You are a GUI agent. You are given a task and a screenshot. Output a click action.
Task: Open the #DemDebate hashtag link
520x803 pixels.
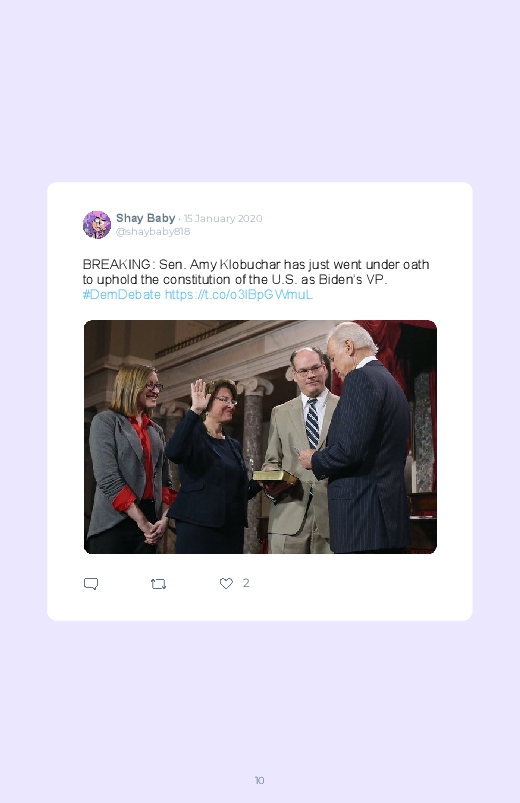pos(121,295)
